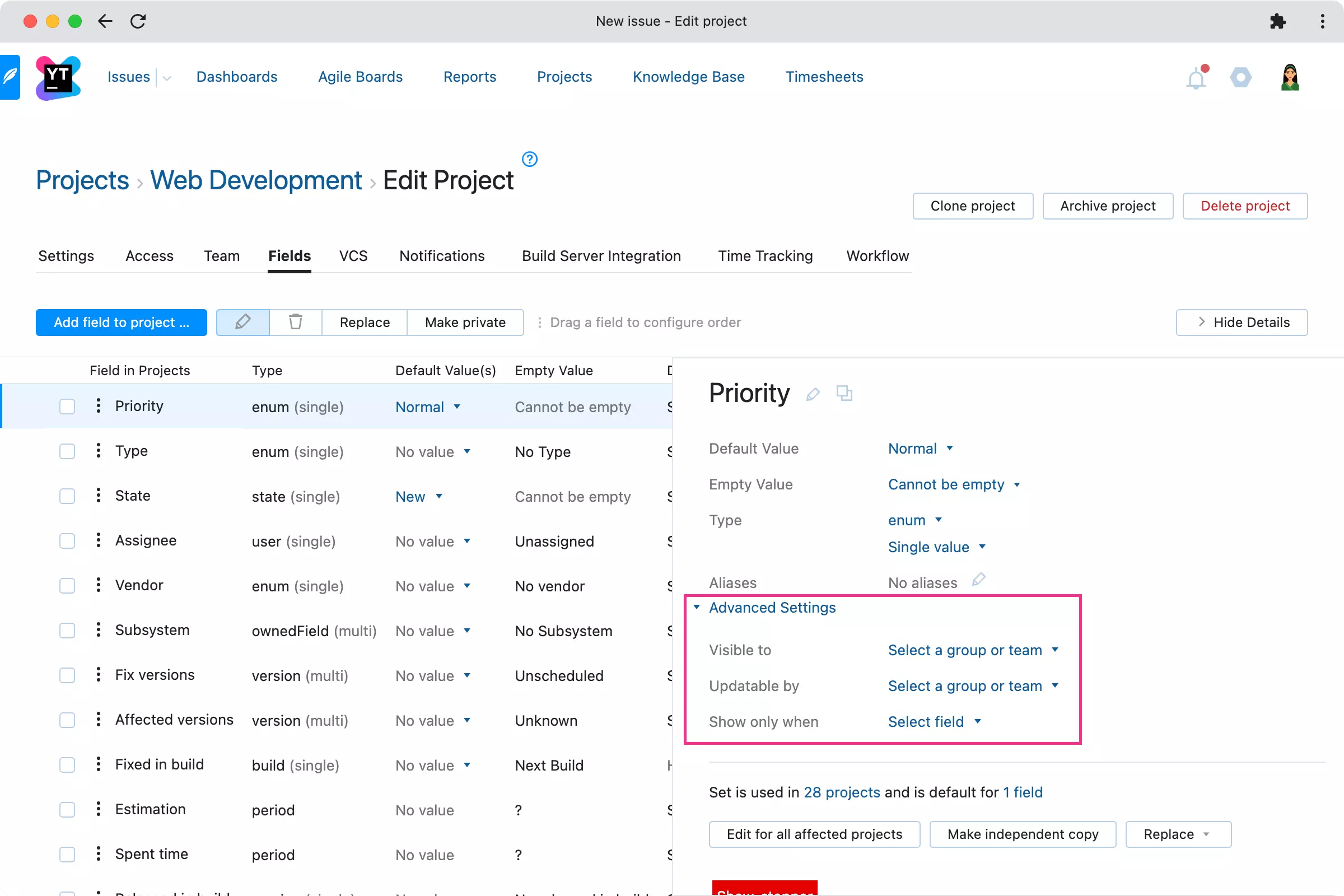Image resolution: width=1344 pixels, height=896 pixels.
Task: Click the browser extensions puzzle icon
Action: coord(1278,21)
